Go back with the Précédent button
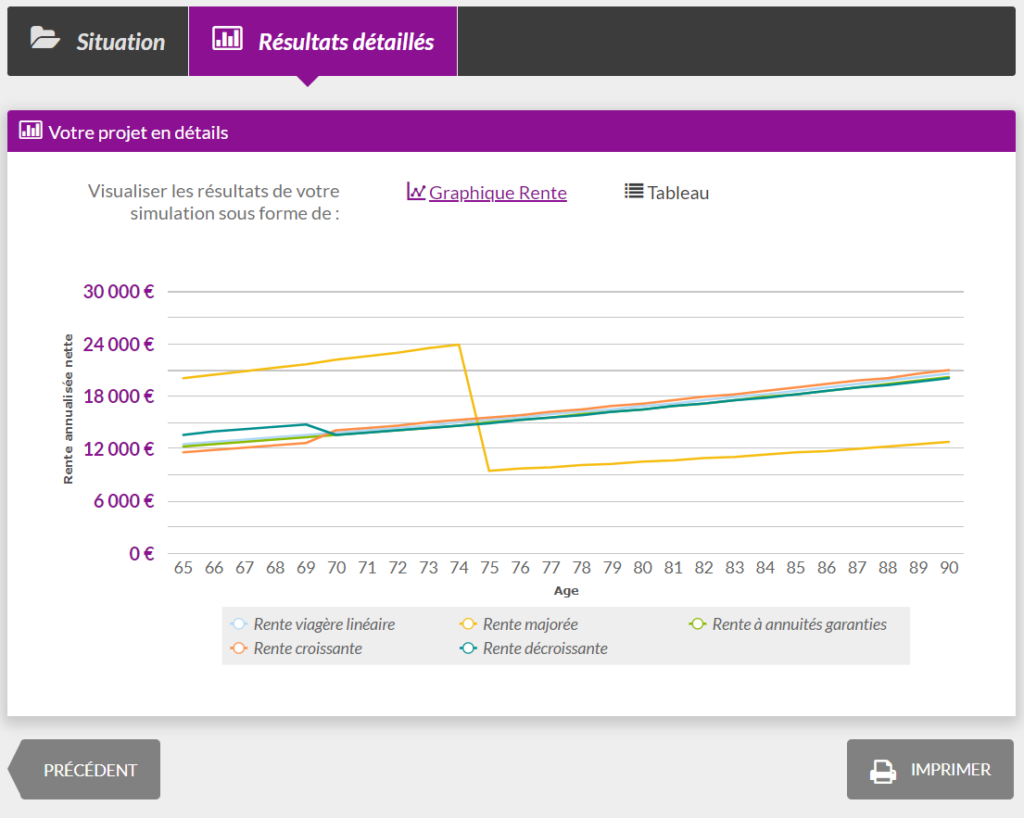Viewport: 1024px width, 818px height. click(88, 770)
